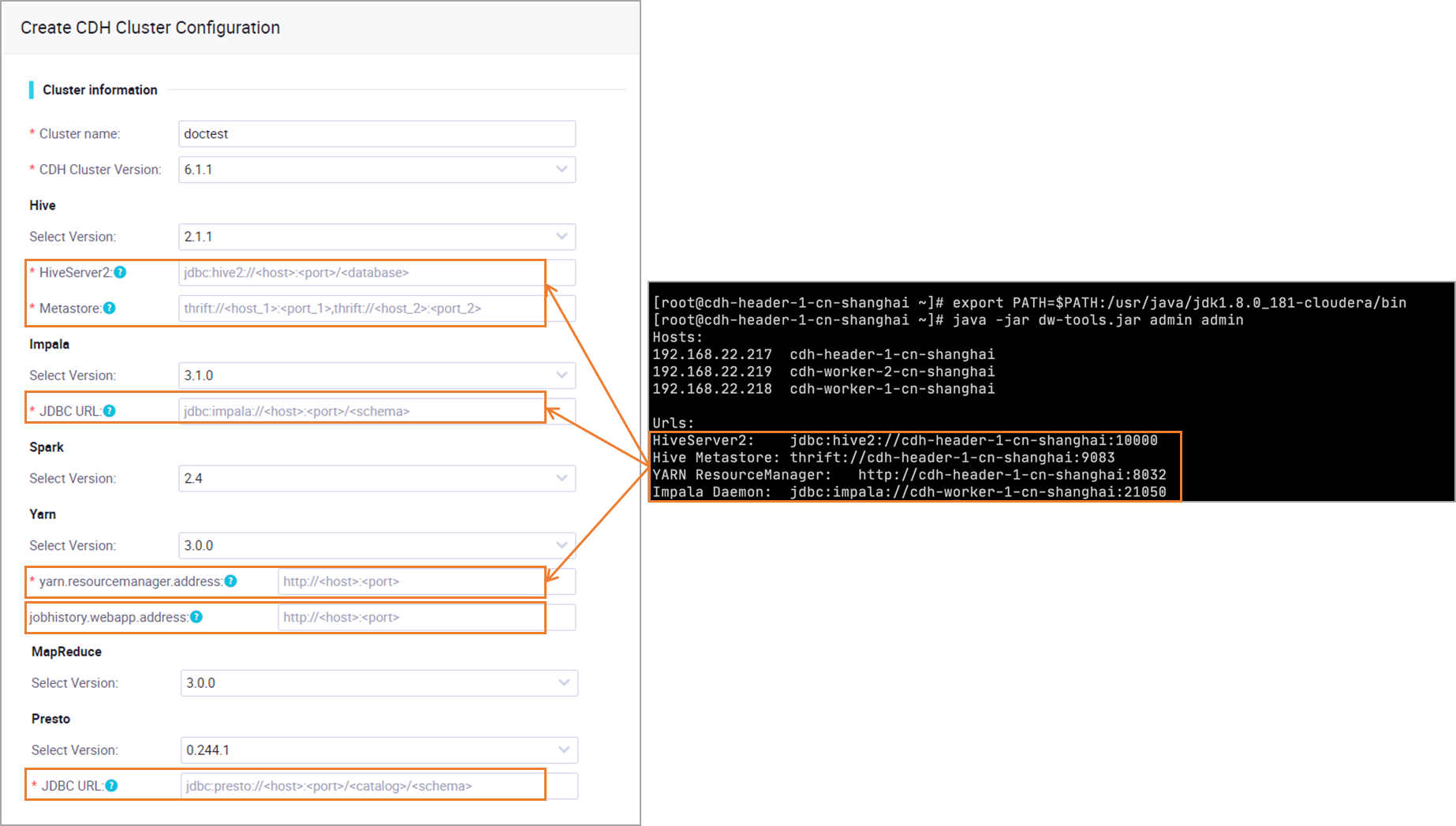Focus the Presto JDBC URL input field
This screenshot has height=826, width=1456.
tap(379, 786)
